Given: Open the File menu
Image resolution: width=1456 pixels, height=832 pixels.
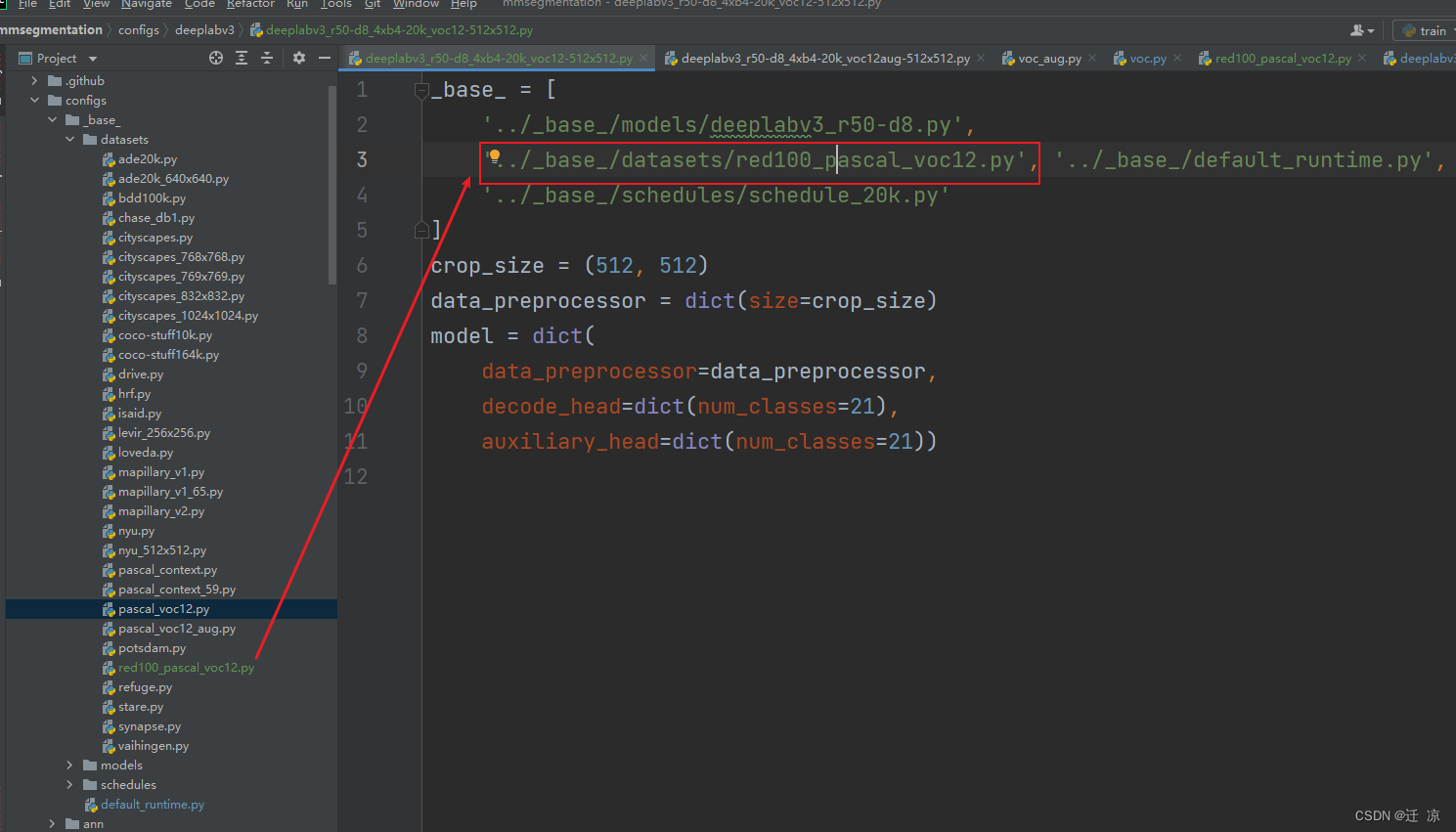Looking at the screenshot, I should pos(27,4).
